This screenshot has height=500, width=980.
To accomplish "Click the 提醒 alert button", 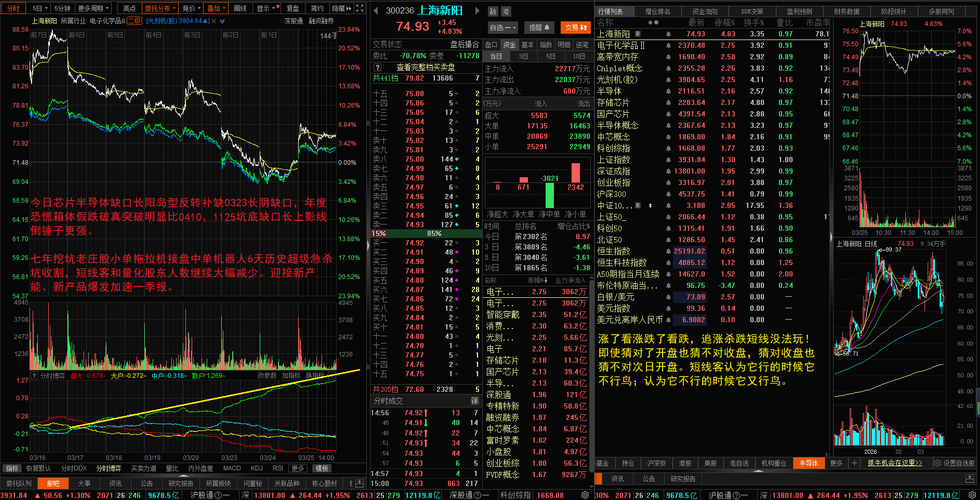I will click(x=539, y=28).
